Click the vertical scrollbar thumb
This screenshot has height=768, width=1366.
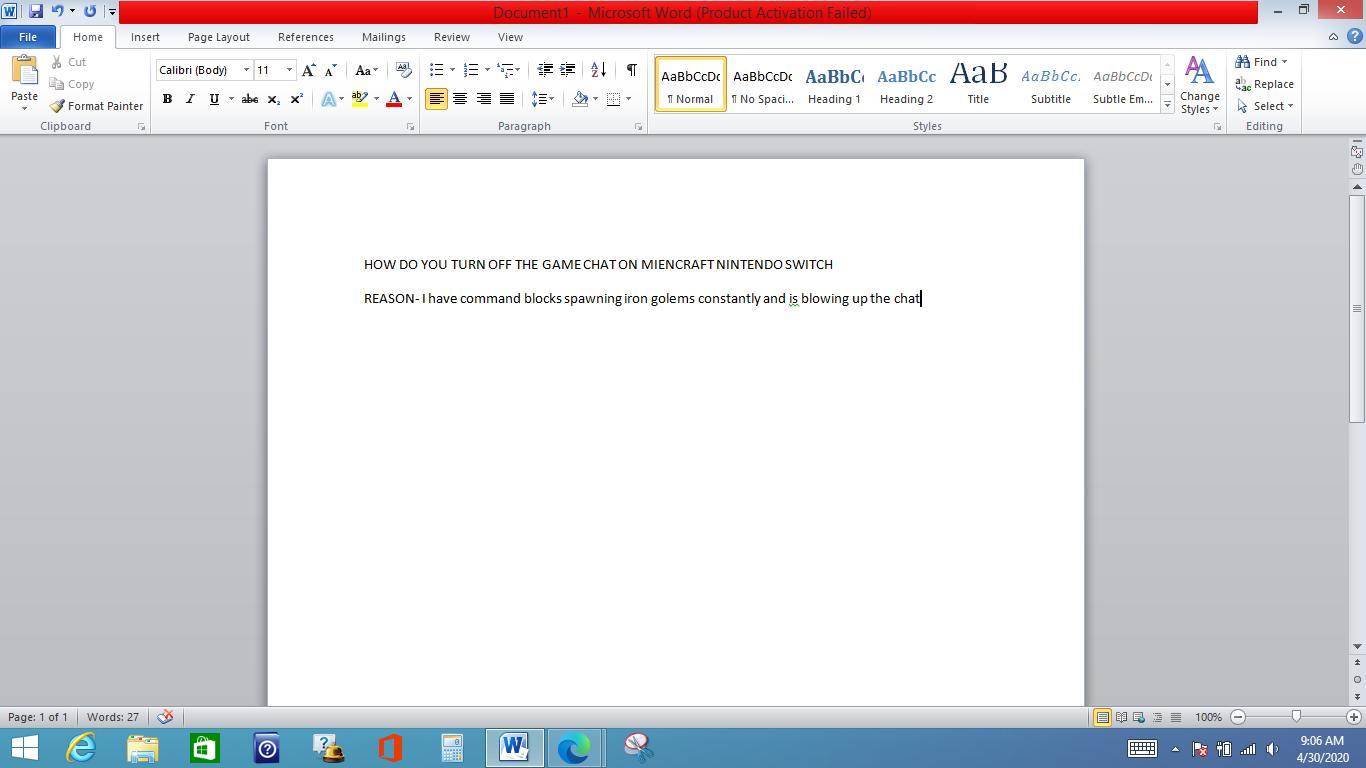[x=1357, y=310]
